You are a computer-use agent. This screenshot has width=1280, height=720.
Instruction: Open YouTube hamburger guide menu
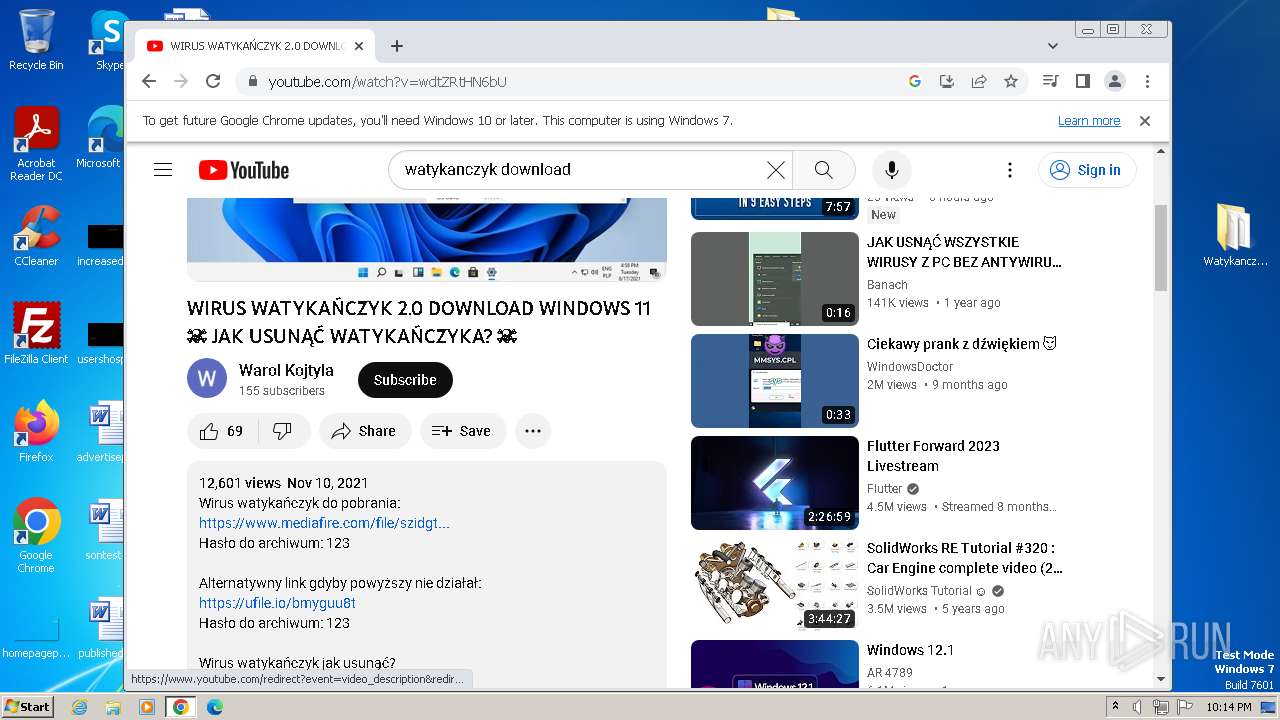coord(163,170)
